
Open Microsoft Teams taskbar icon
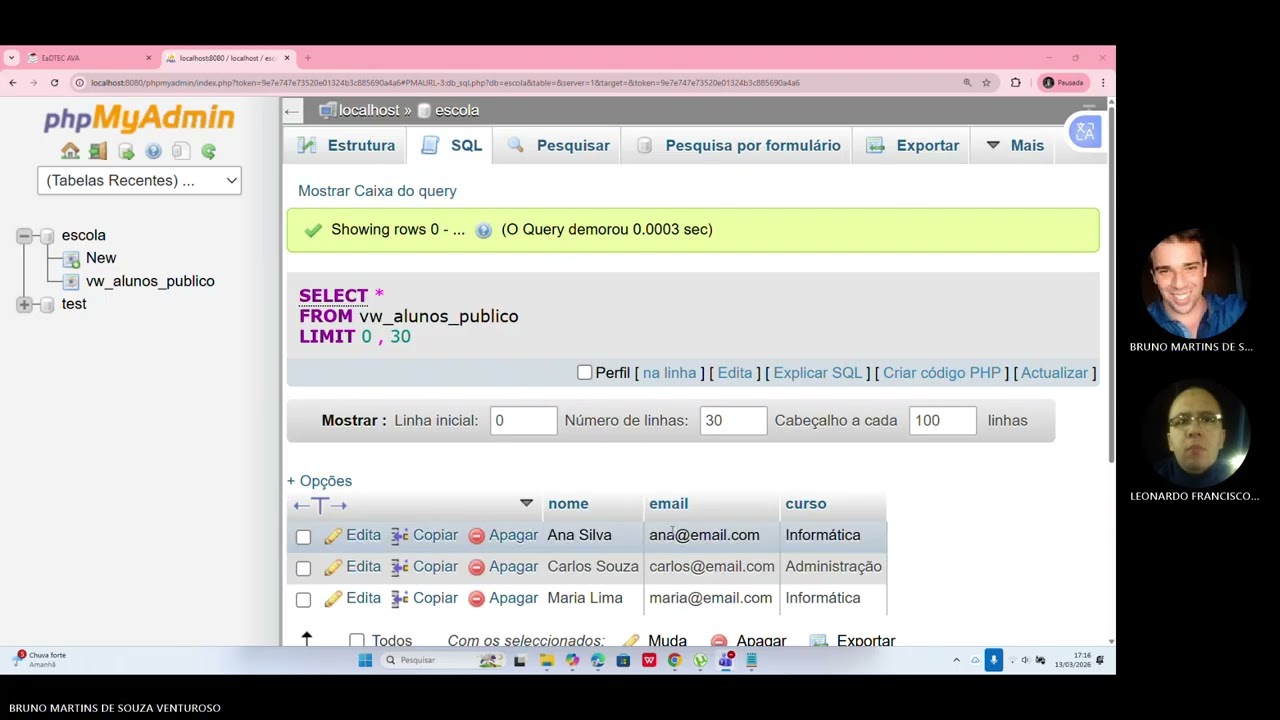coord(726,660)
